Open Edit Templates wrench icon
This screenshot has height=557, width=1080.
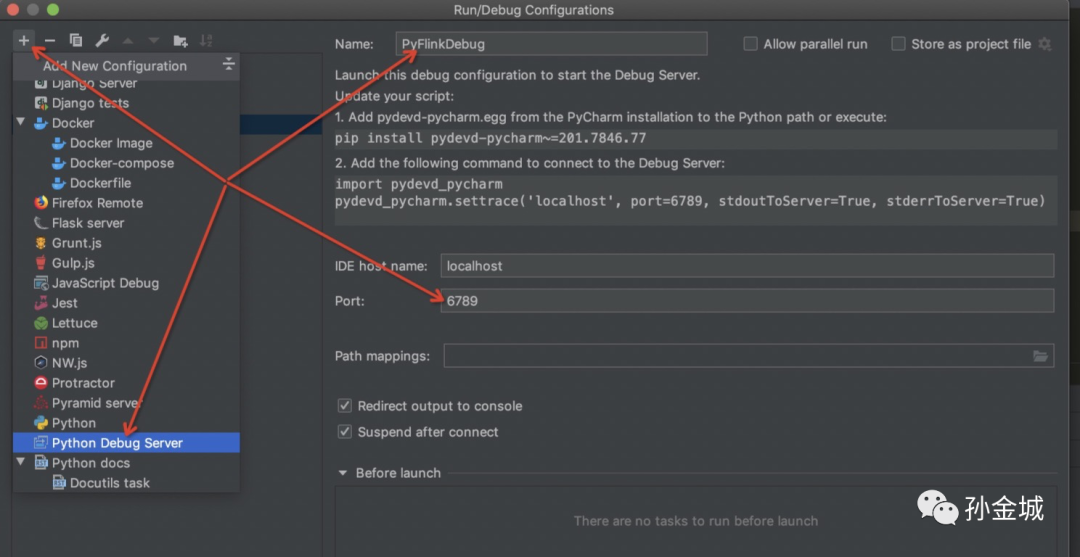(102, 41)
